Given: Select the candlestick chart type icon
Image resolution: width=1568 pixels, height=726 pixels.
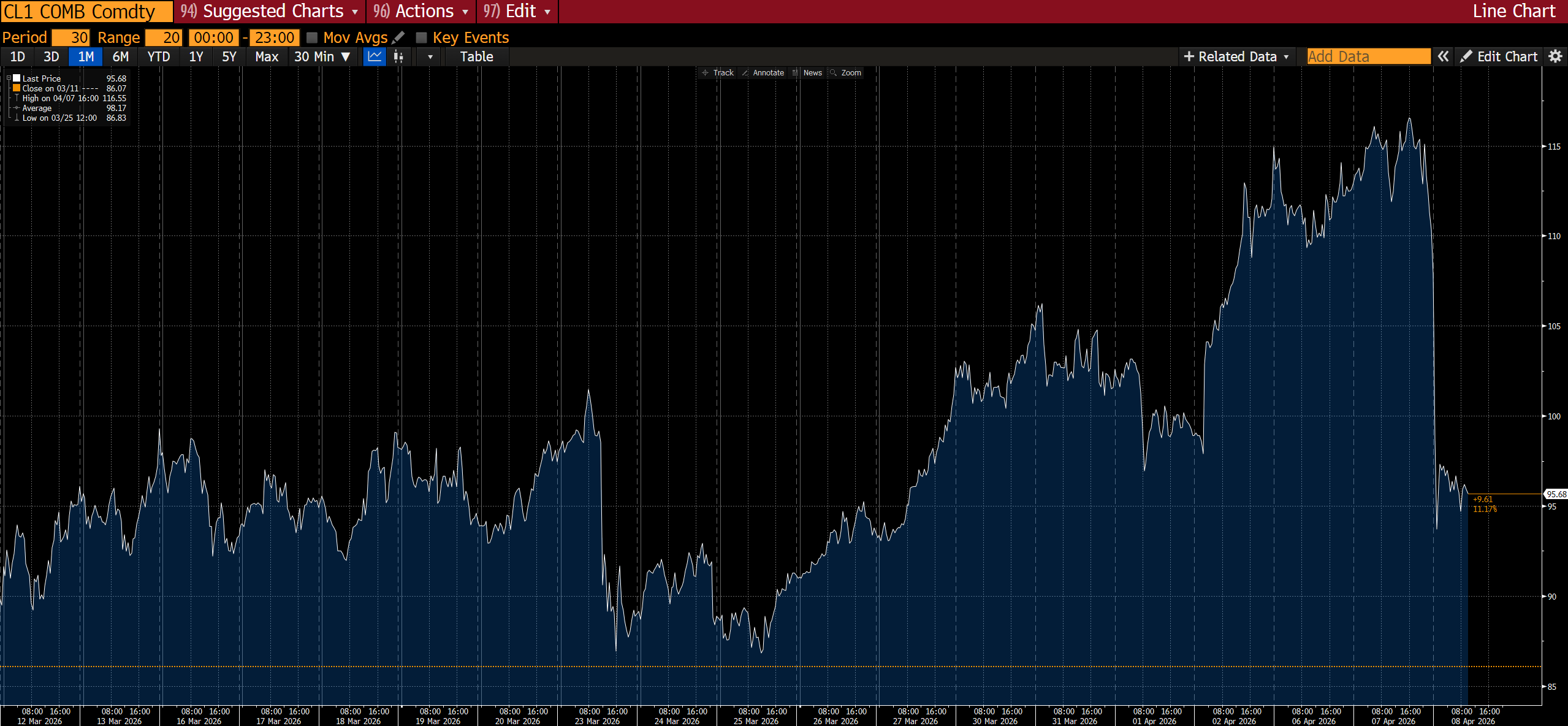Looking at the screenshot, I should tap(398, 56).
